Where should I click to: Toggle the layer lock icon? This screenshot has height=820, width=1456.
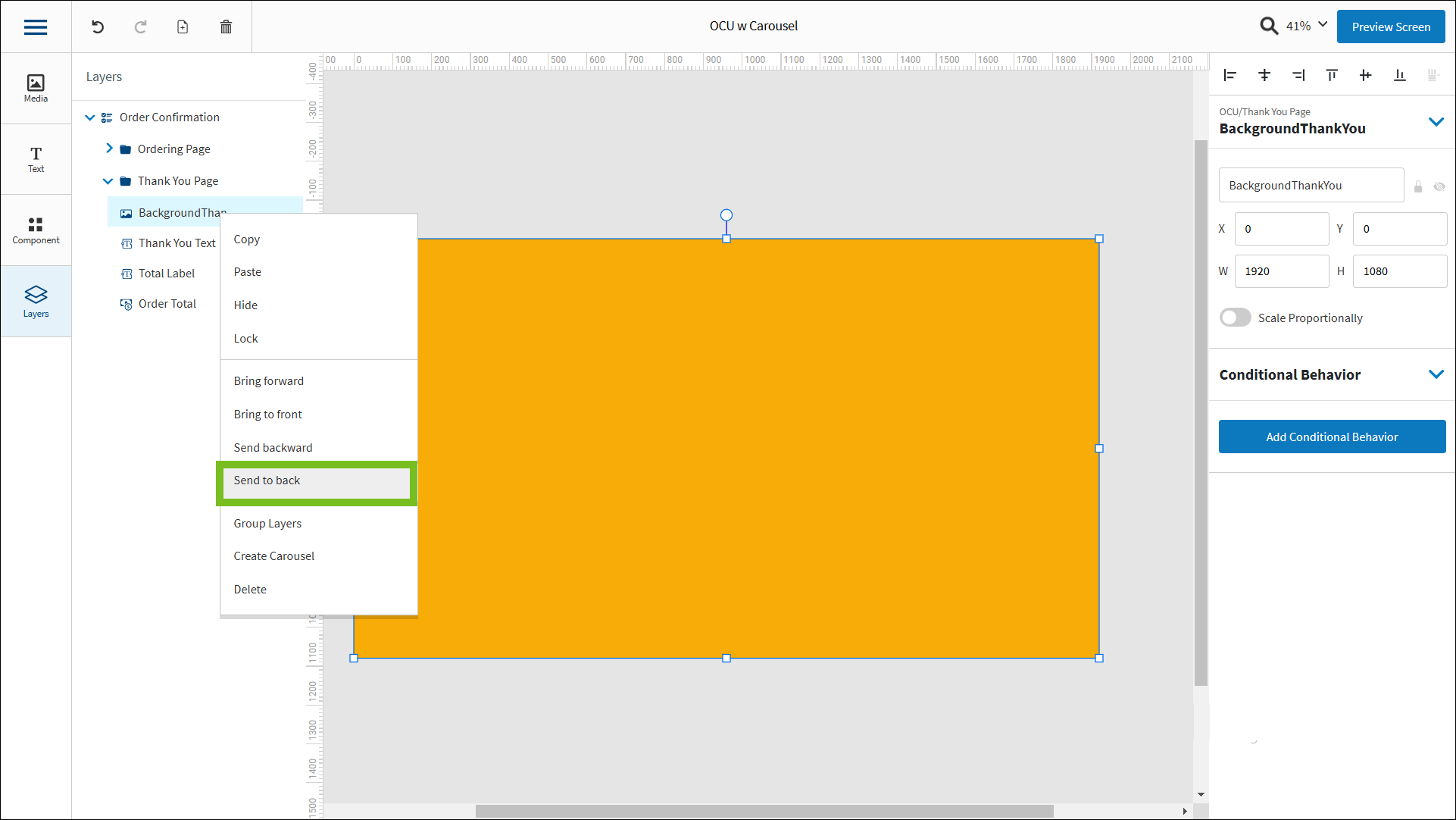tap(1418, 186)
